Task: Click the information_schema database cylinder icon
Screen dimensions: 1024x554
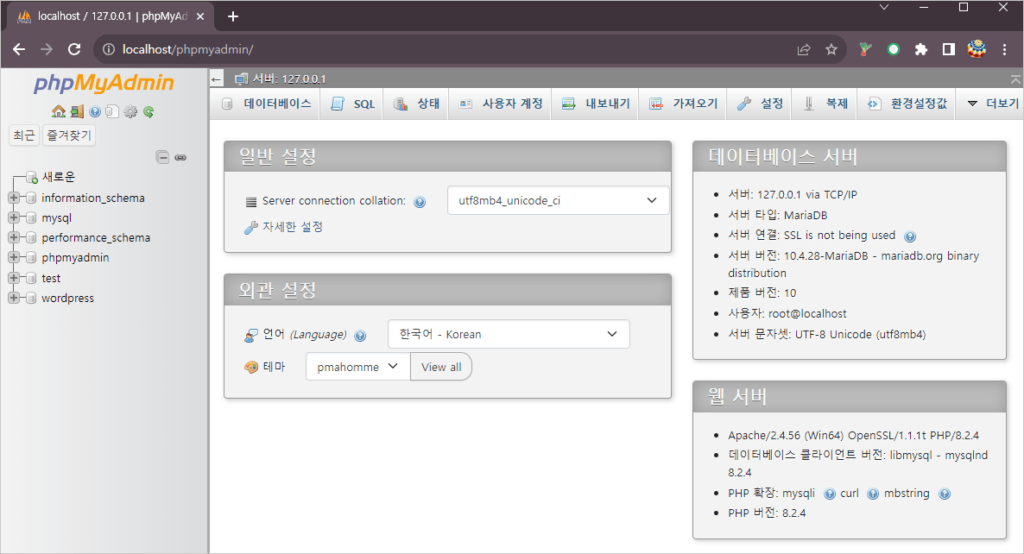Action: point(31,198)
